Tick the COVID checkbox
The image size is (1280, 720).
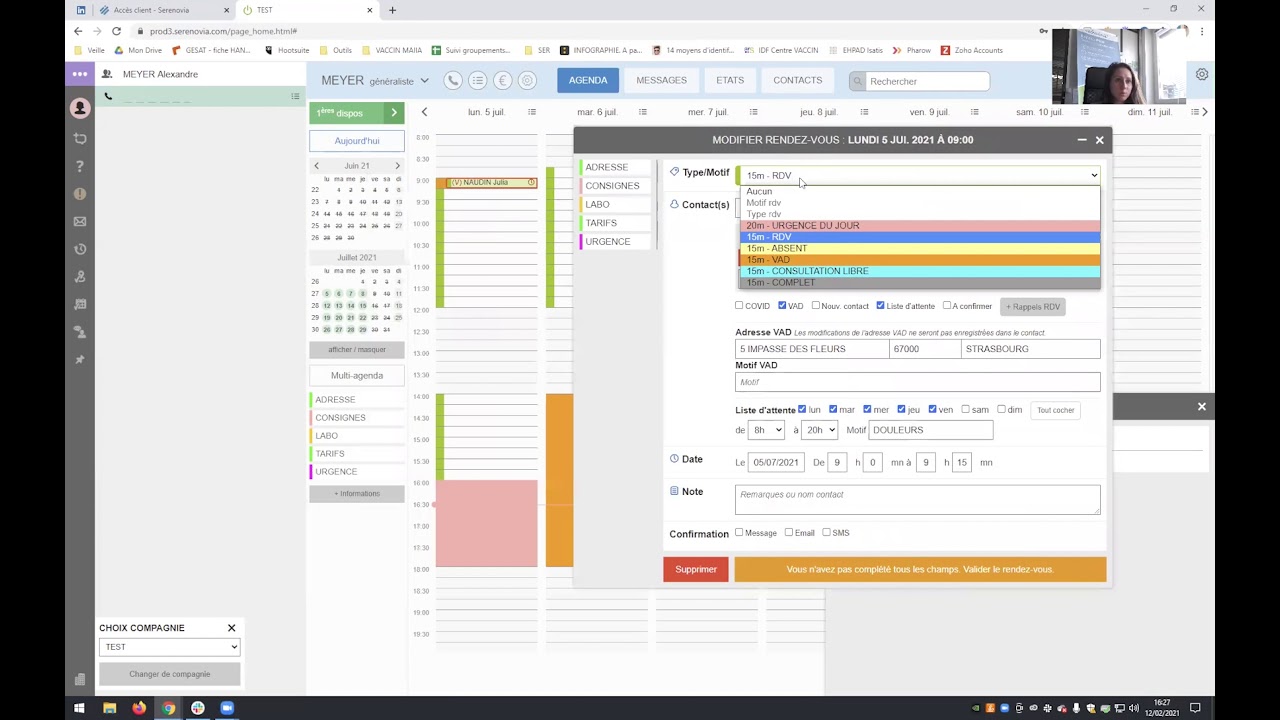coord(739,306)
